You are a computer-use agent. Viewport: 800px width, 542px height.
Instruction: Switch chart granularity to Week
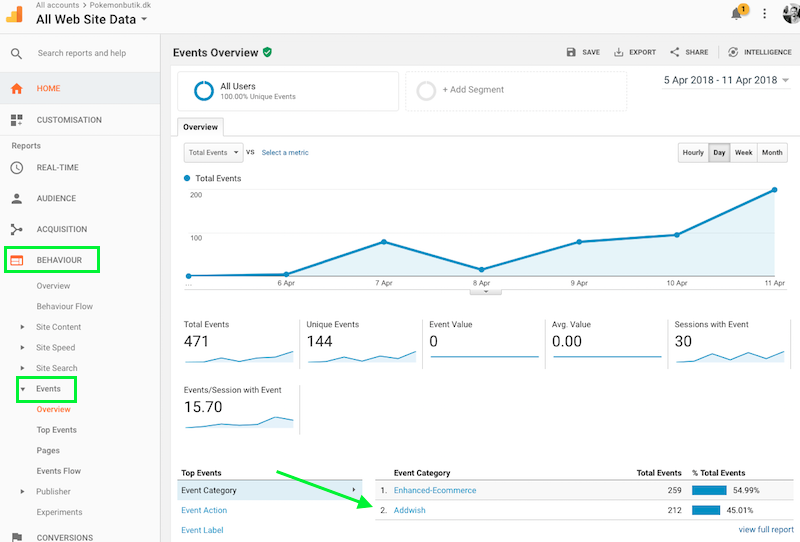[743, 153]
